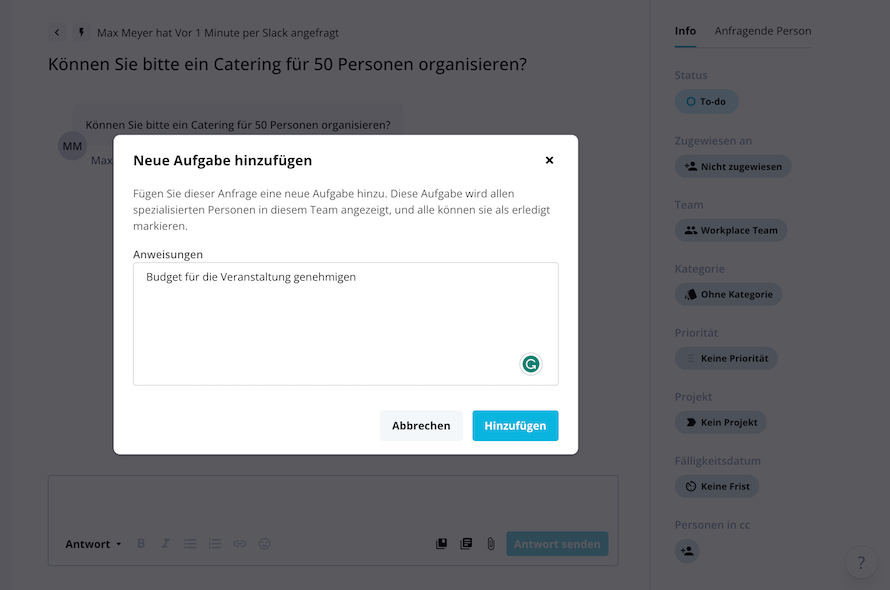Click the Grammarly icon in the instructions field
Viewport: 890px width, 590px height.
tap(531, 364)
